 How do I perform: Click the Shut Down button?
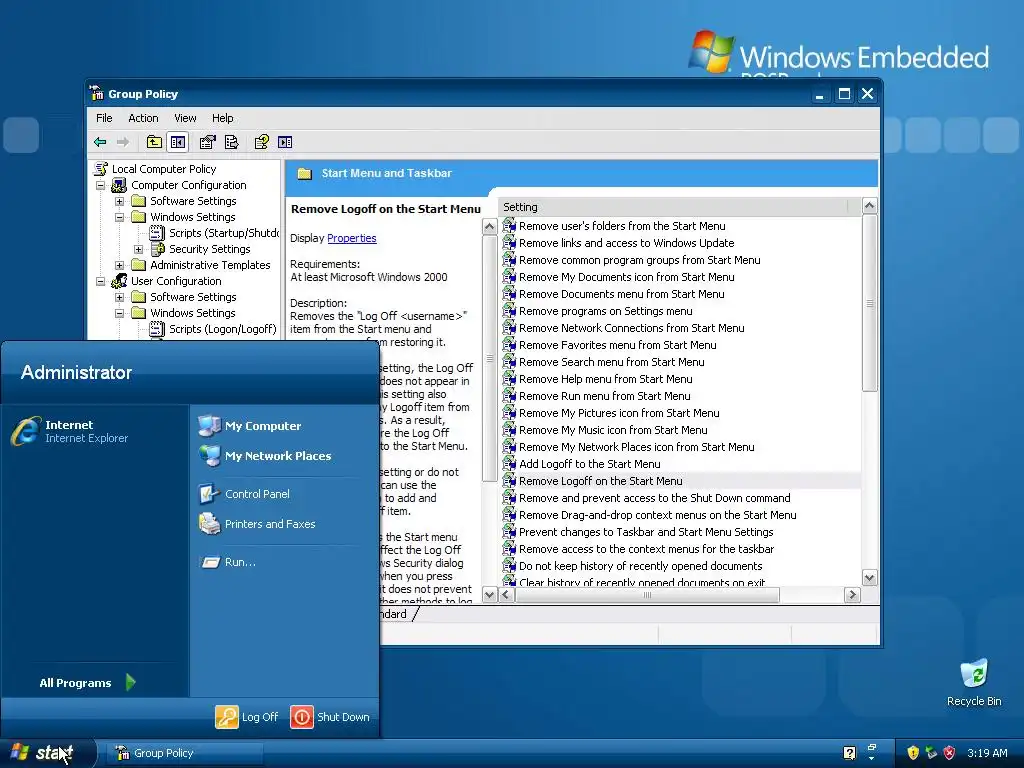click(x=330, y=716)
